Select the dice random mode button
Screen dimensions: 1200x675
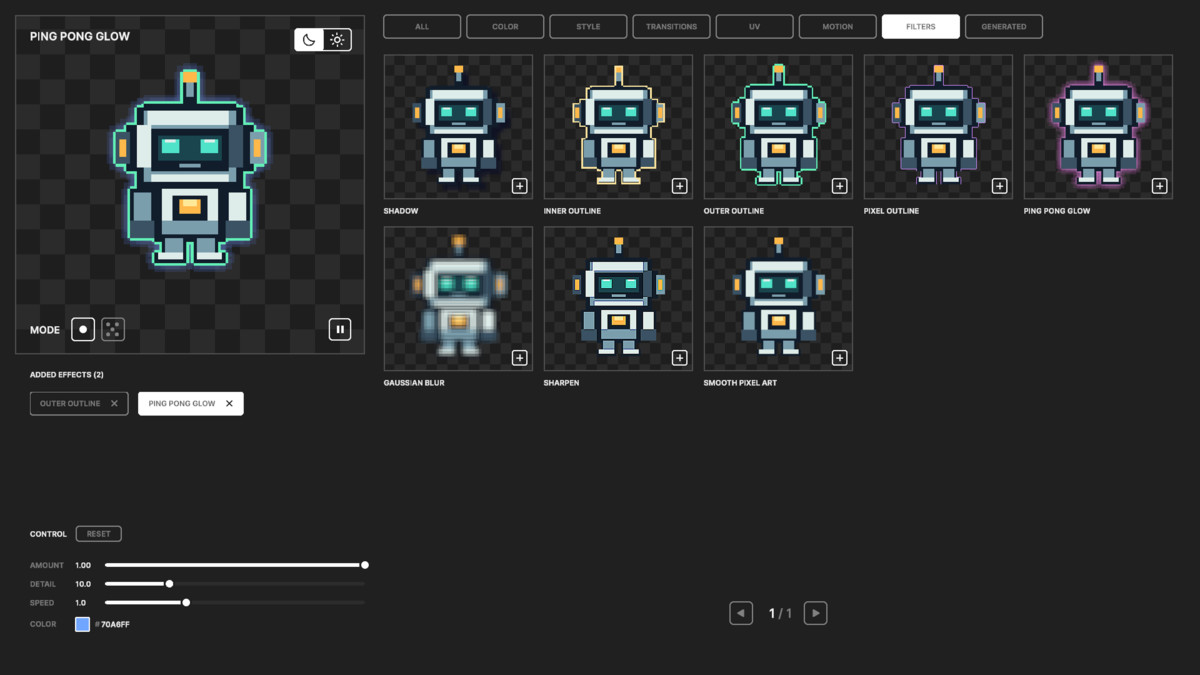[113, 329]
